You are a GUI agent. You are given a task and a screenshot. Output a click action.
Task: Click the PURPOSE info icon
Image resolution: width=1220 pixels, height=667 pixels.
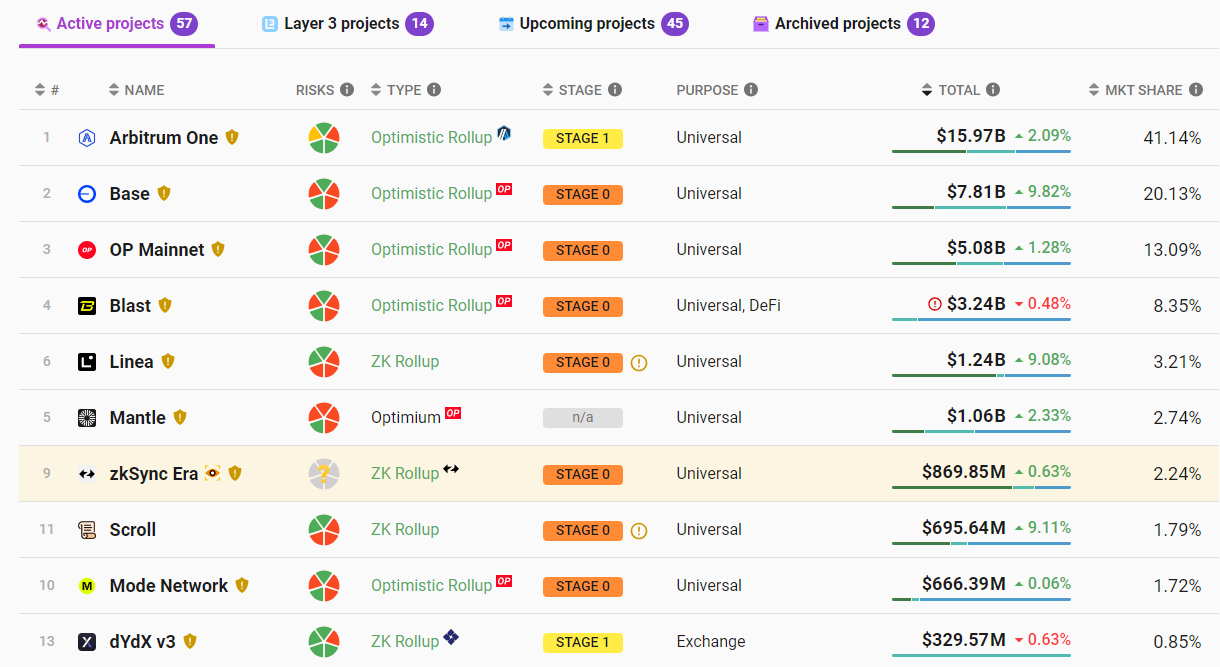click(x=750, y=90)
